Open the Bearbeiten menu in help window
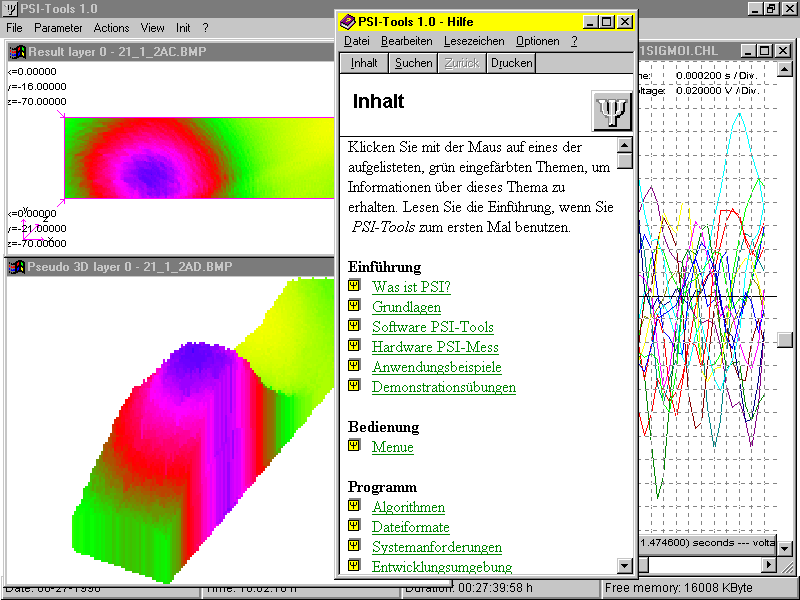This screenshot has width=800, height=600. click(406, 41)
